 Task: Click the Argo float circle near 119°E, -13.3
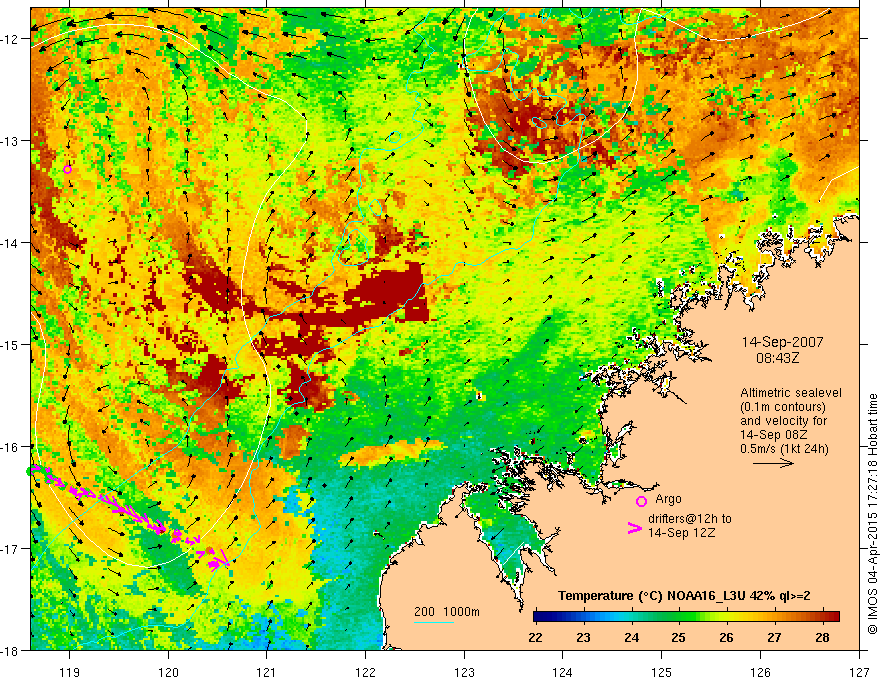tap(67, 169)
